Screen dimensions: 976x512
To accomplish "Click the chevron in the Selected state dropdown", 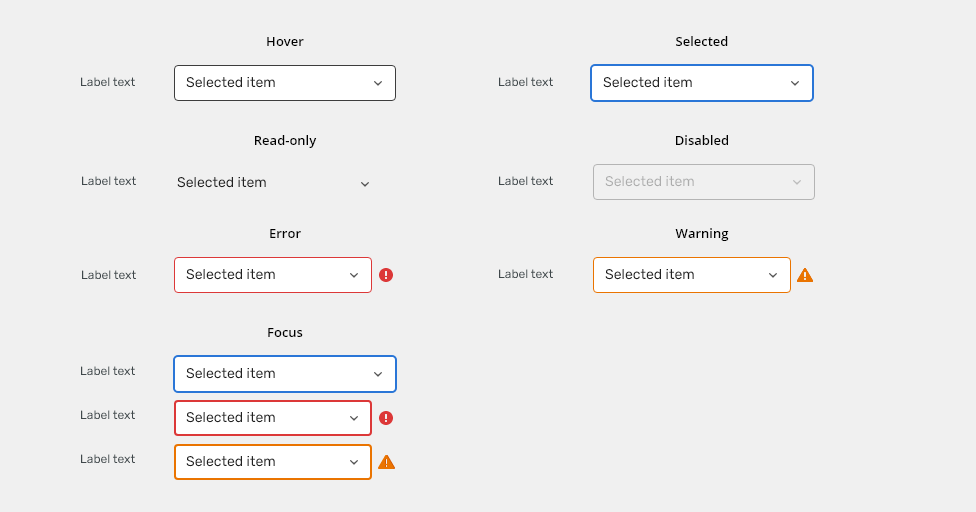I will click(795, 83).
